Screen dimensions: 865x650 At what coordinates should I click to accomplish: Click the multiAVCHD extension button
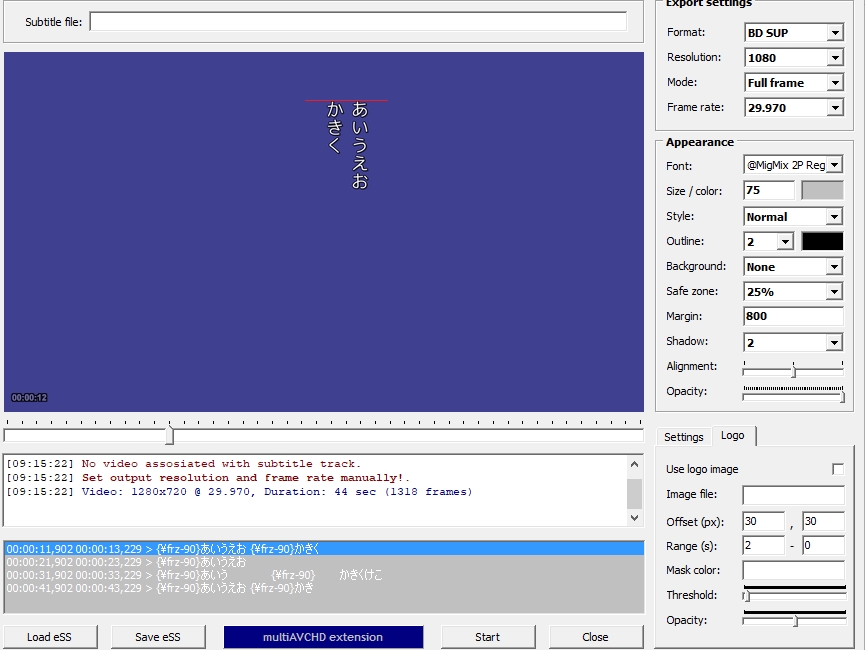(x=323, y=637)
